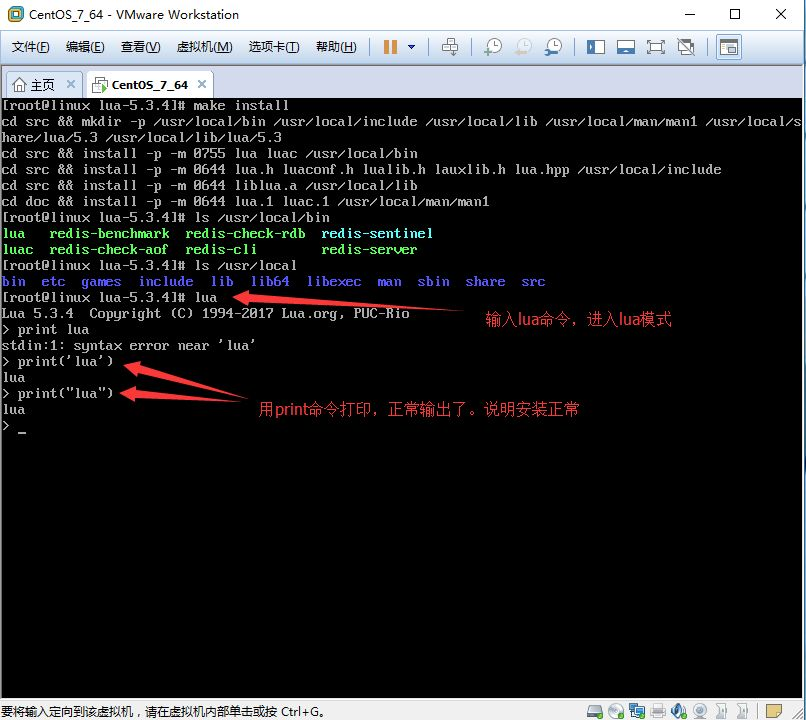The height and width of the screenshot is (720, 806).
Task: Click the 'redis-benchmark' file name
Action: [x=109, y=233]
